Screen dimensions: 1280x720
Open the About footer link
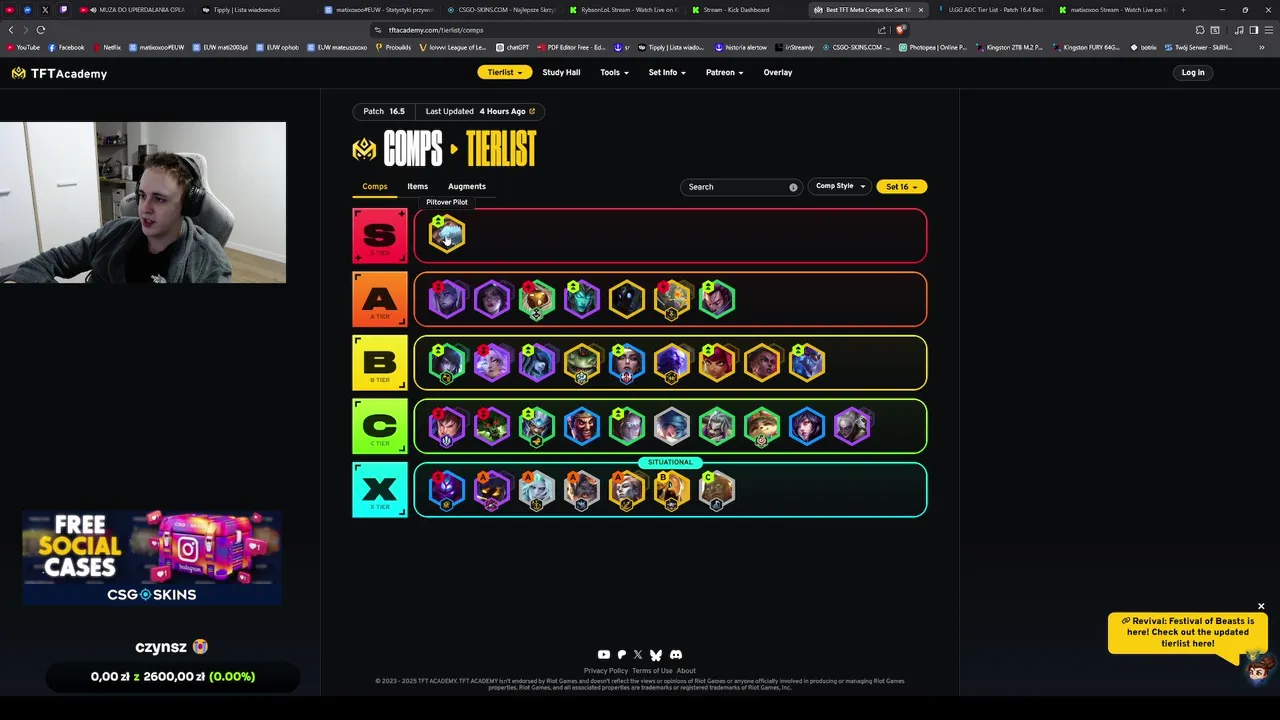point(686,671)
